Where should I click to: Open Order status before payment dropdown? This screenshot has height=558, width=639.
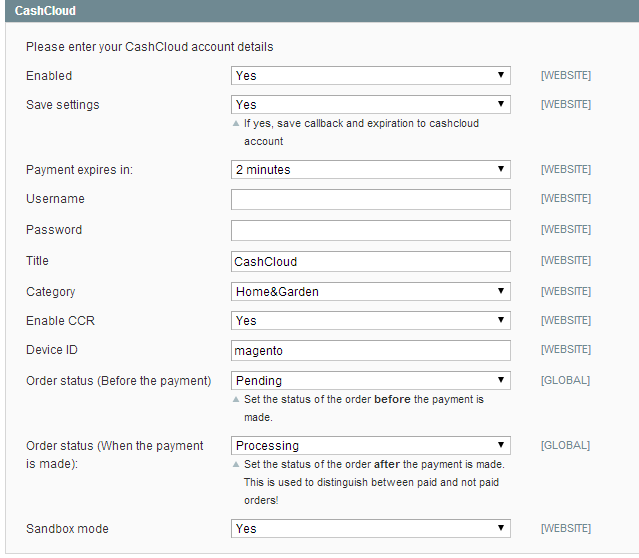point(370,380)
